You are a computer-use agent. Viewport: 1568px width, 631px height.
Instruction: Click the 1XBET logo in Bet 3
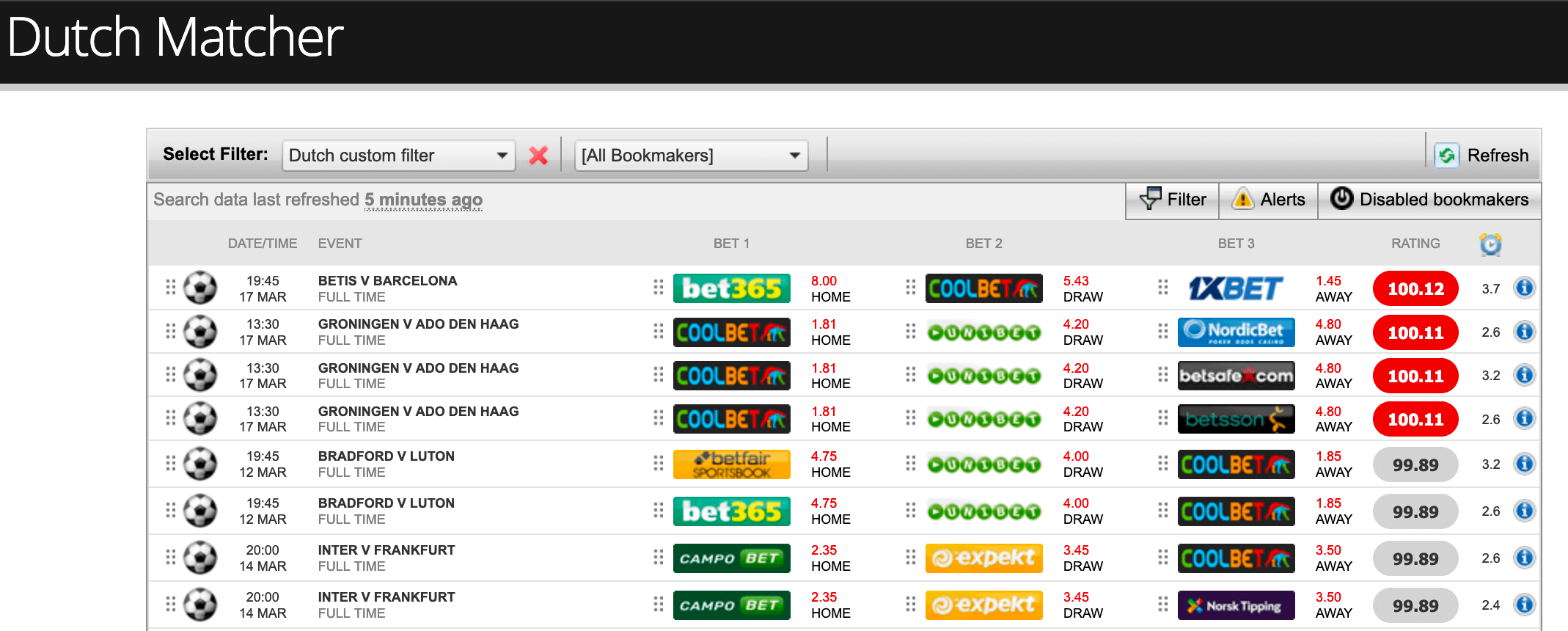pos(1236,288)
